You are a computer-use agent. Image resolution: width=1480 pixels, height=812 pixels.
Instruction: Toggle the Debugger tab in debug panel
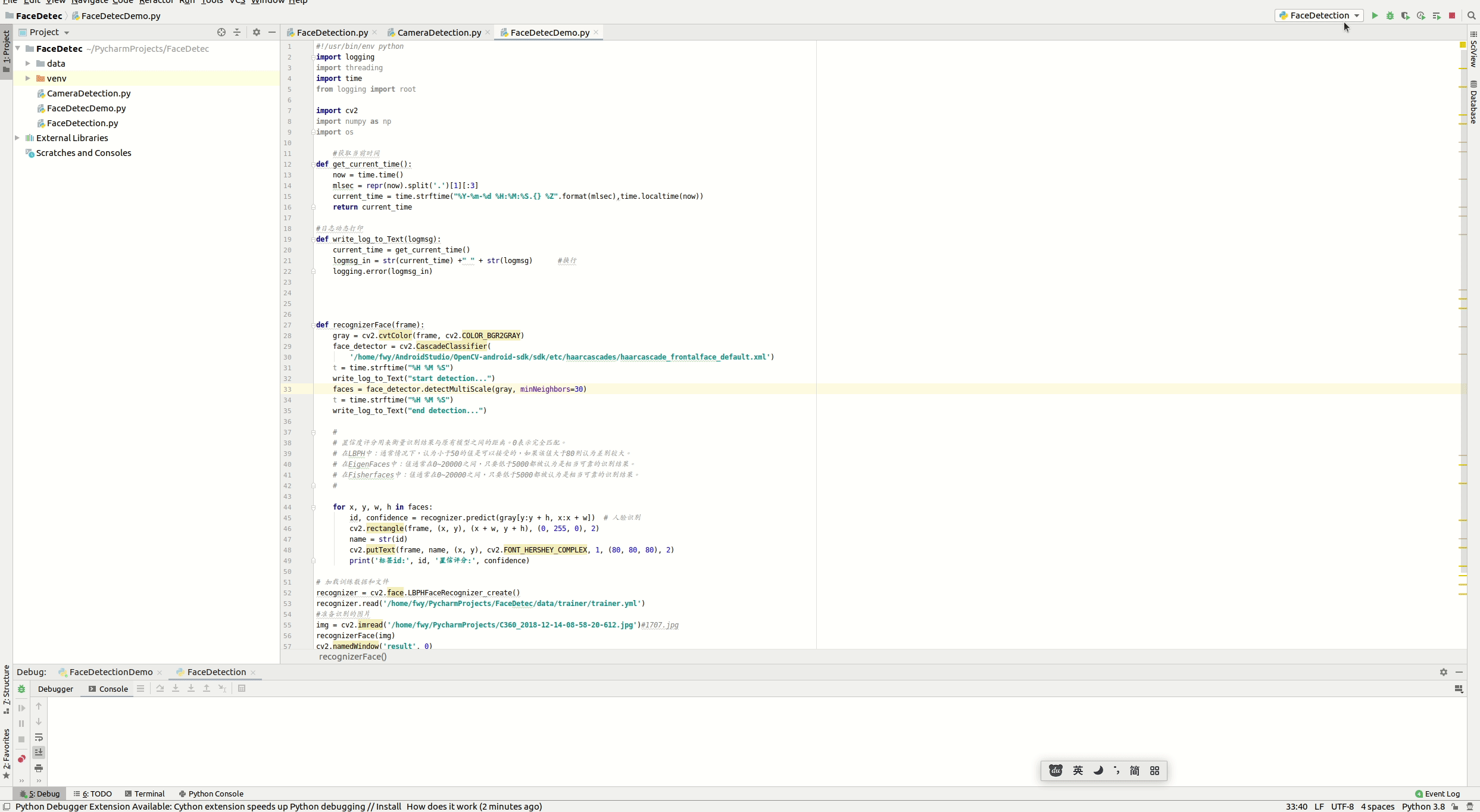click(x=55, y=688)
